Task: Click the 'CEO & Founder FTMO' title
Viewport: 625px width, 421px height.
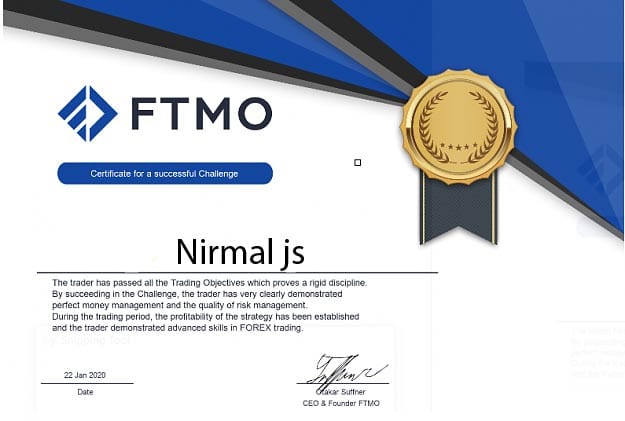Action: click(x=341, y=403)
